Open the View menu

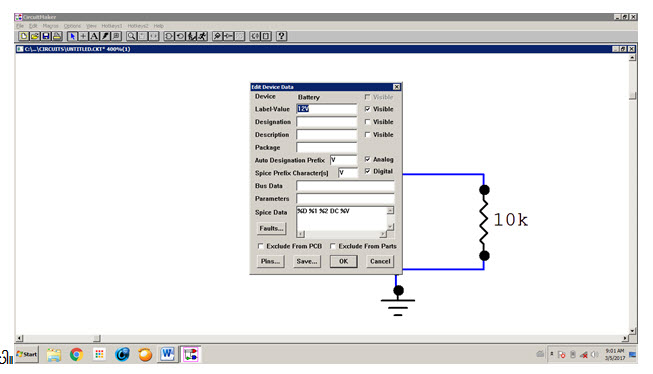click(x=91, y=26)
